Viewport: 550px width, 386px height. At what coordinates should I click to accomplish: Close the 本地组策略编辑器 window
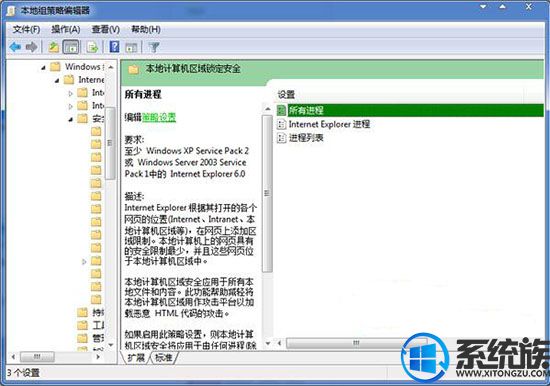[x=529, y=7]
